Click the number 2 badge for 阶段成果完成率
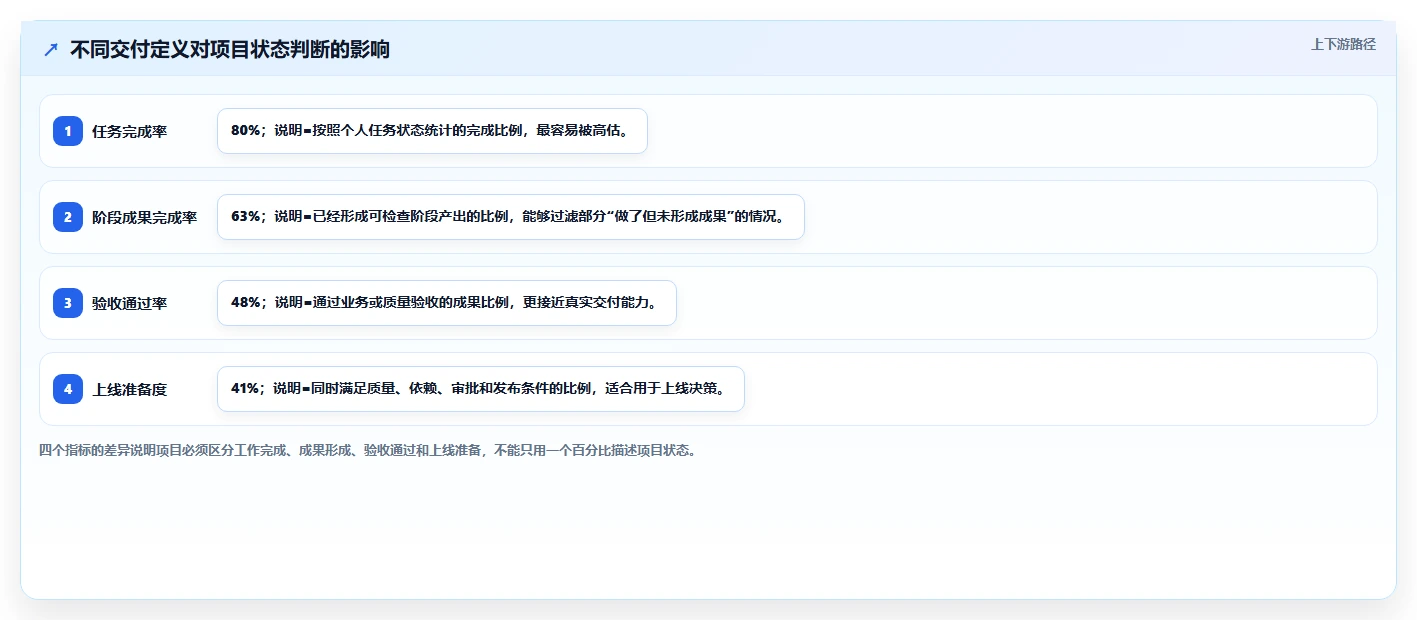1417x620 pixels. [x=68, y=217]
